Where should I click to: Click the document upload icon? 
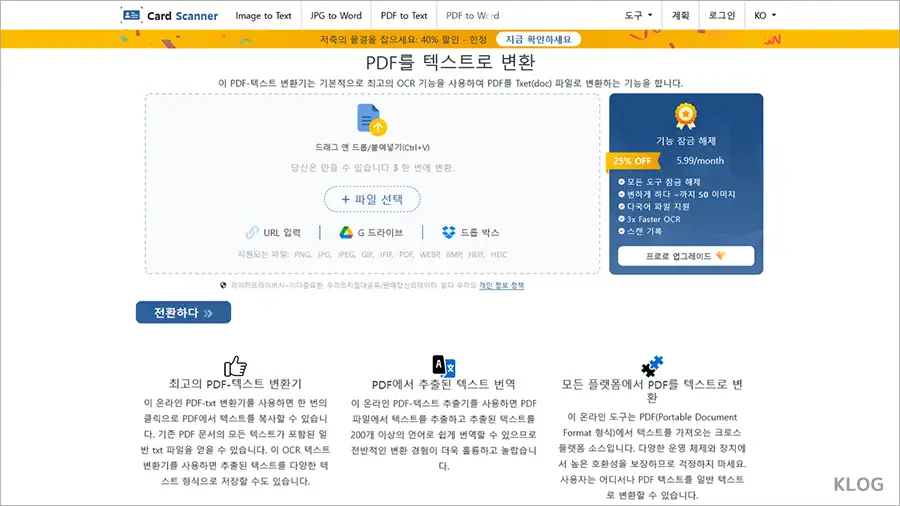[x=372, y=119]
